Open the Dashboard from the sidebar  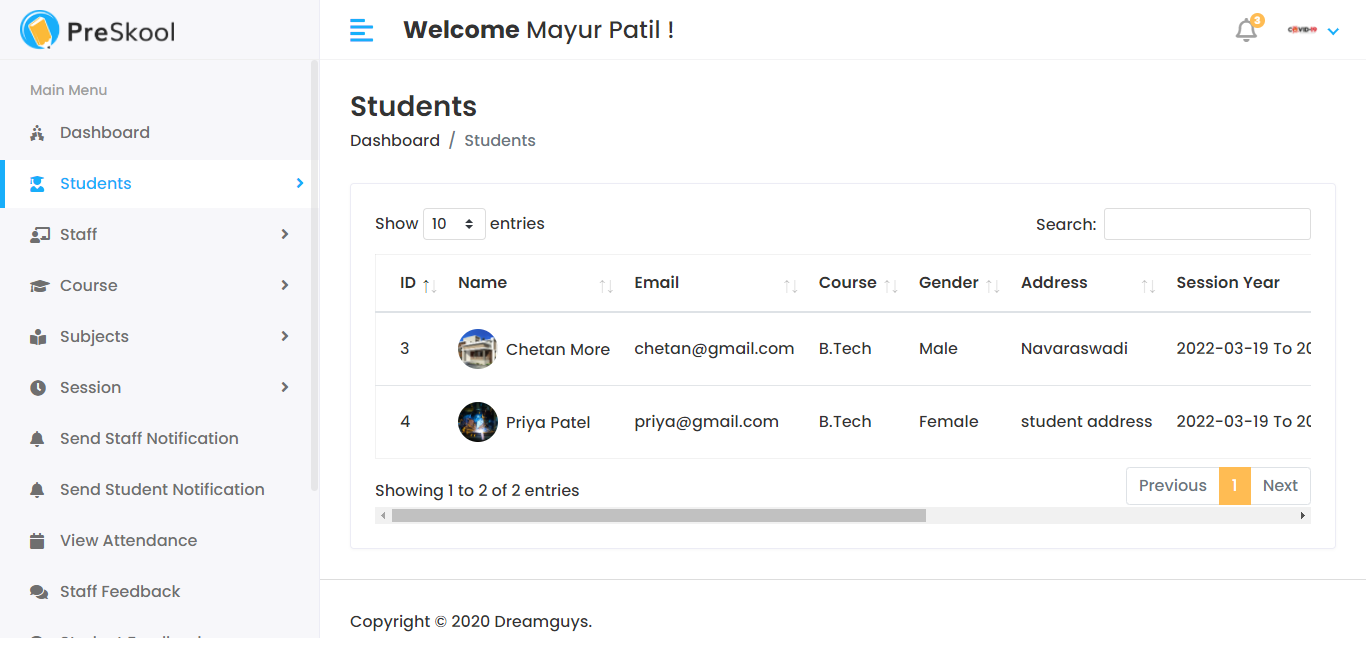click(104, 132)
